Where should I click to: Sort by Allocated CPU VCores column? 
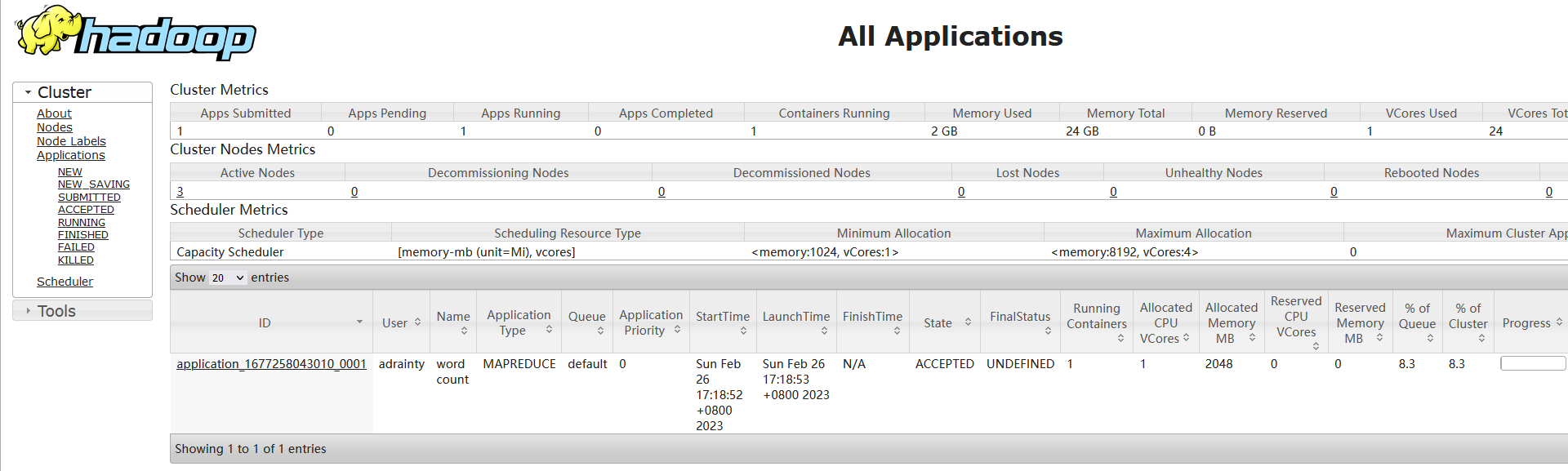point(1166,322)
